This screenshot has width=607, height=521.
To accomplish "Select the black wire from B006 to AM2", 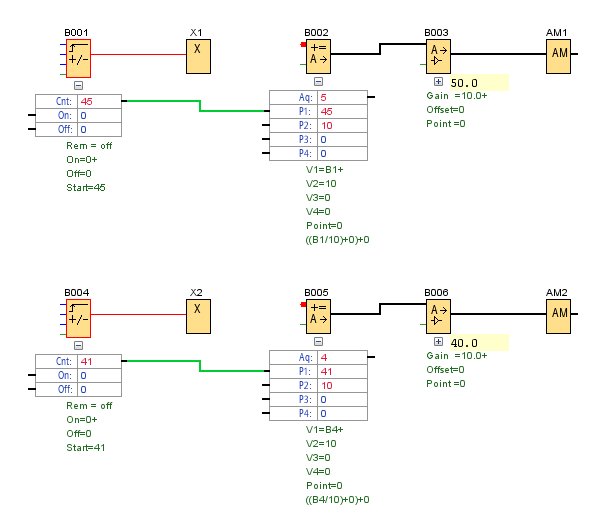I will (498, 314).
